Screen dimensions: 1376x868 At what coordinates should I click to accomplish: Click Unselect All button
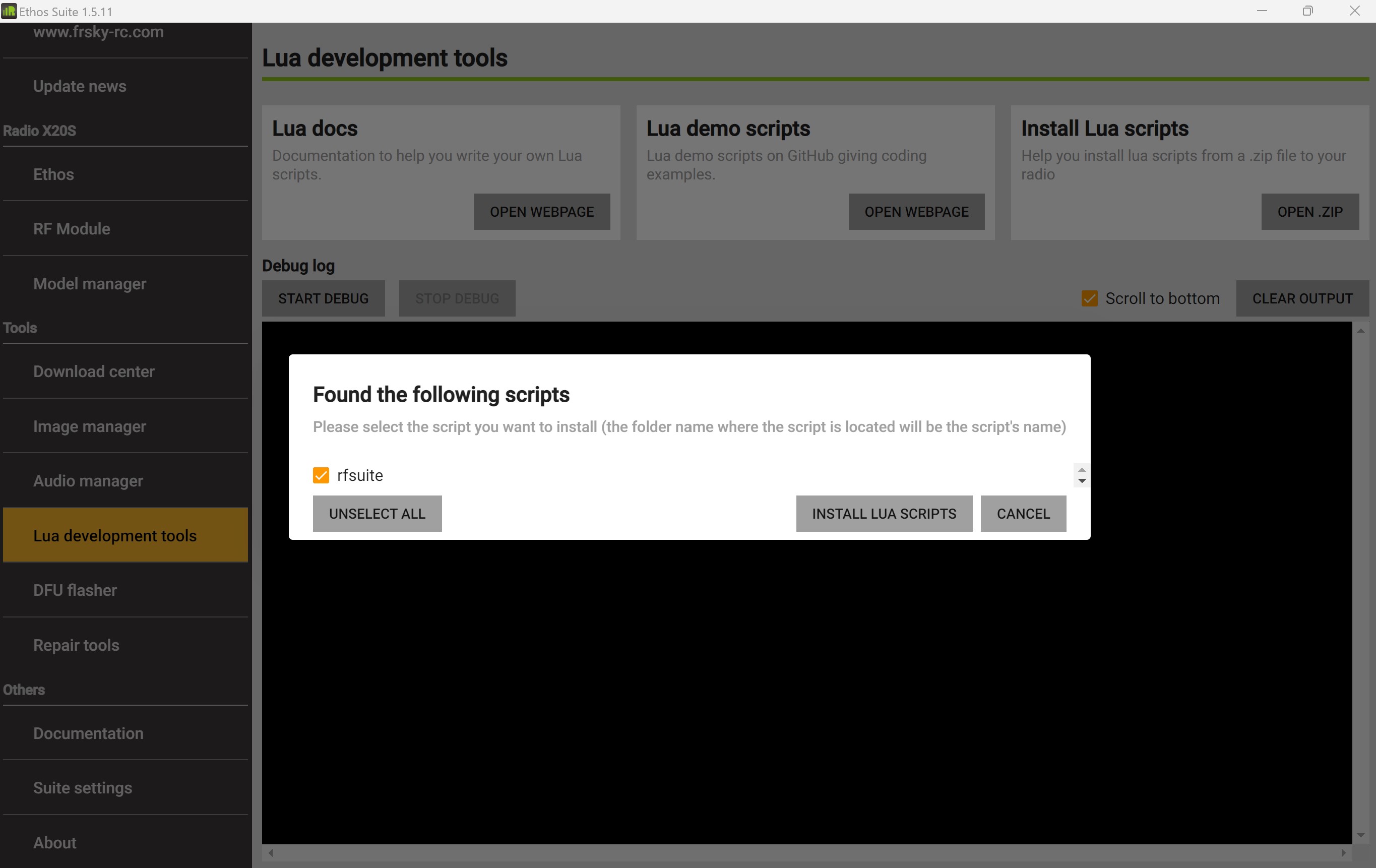click(x=377, y=514)
